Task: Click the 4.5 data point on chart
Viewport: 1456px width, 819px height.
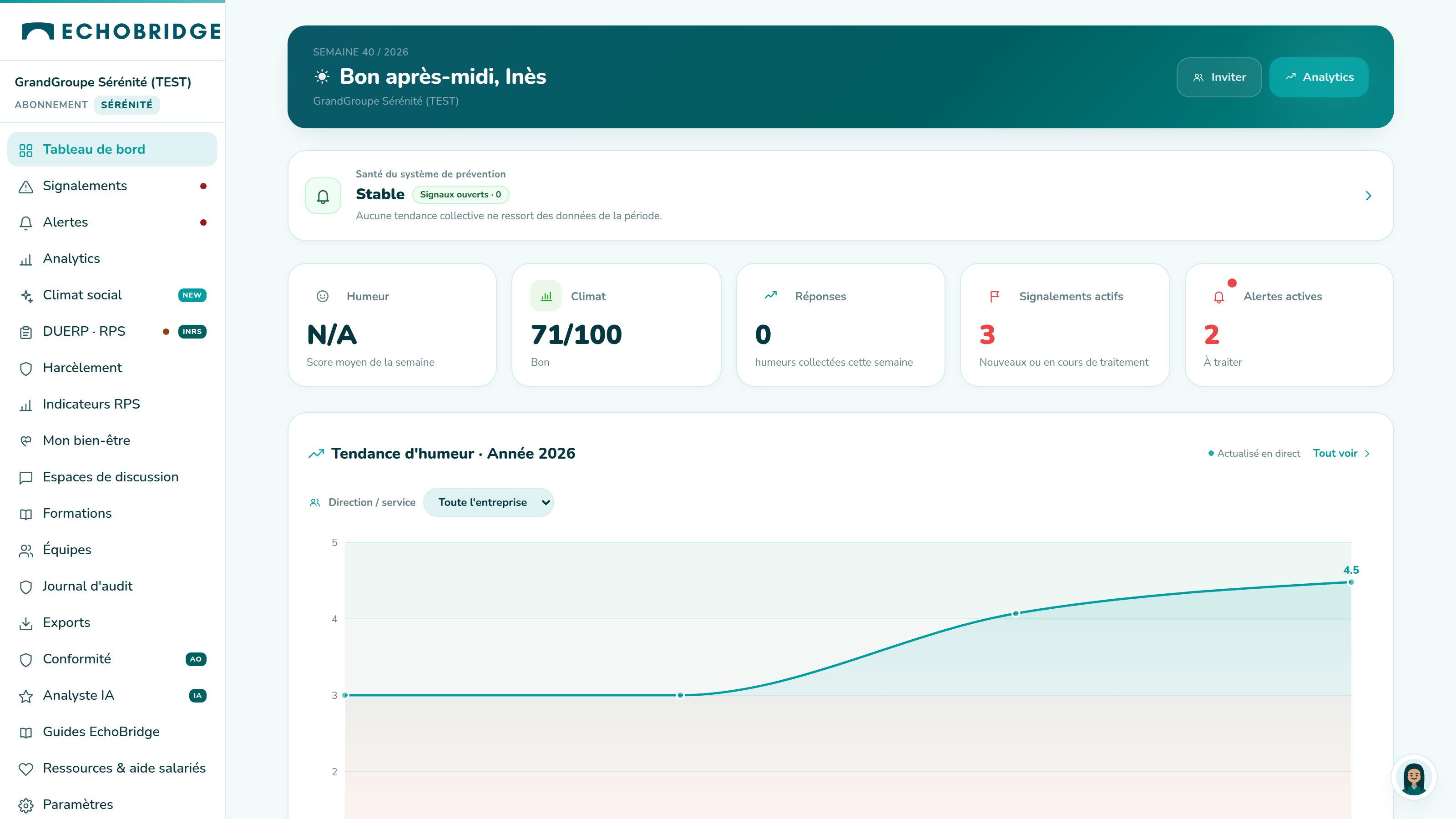Action: pyautogui.click(x=1351, y=582)
